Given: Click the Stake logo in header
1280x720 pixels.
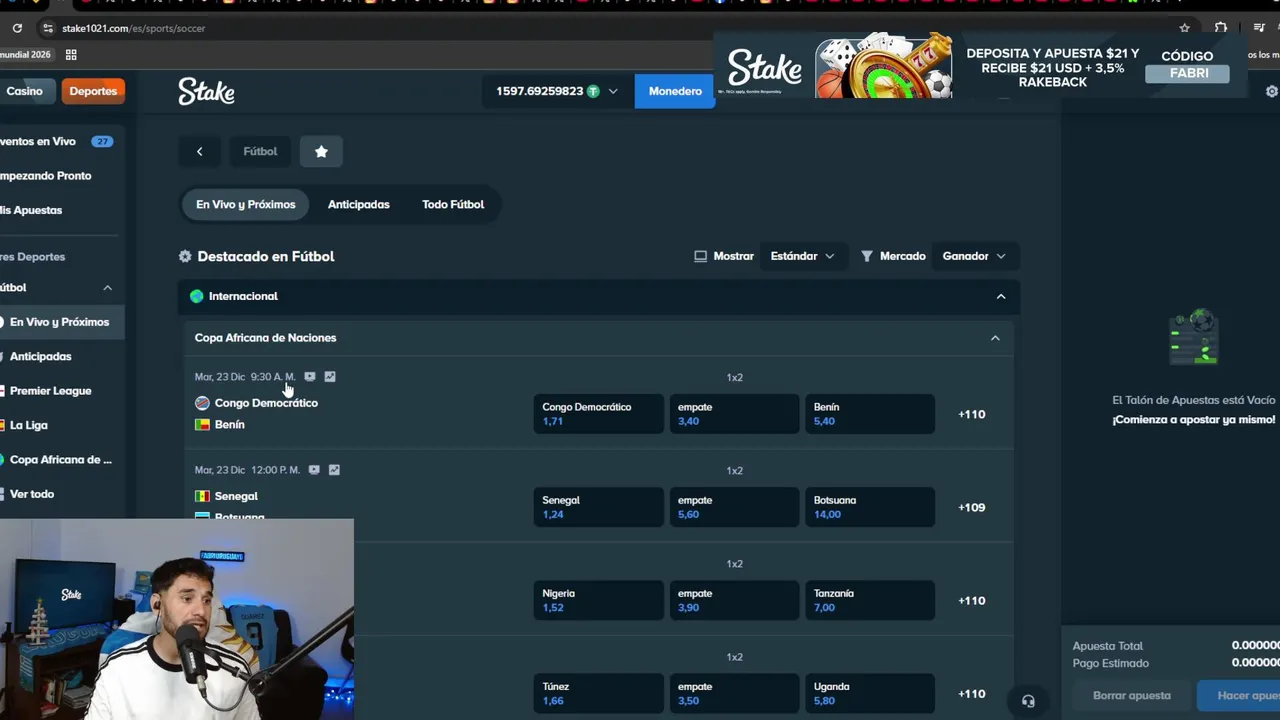Looking at the screenshot, I should click(206, 91).
